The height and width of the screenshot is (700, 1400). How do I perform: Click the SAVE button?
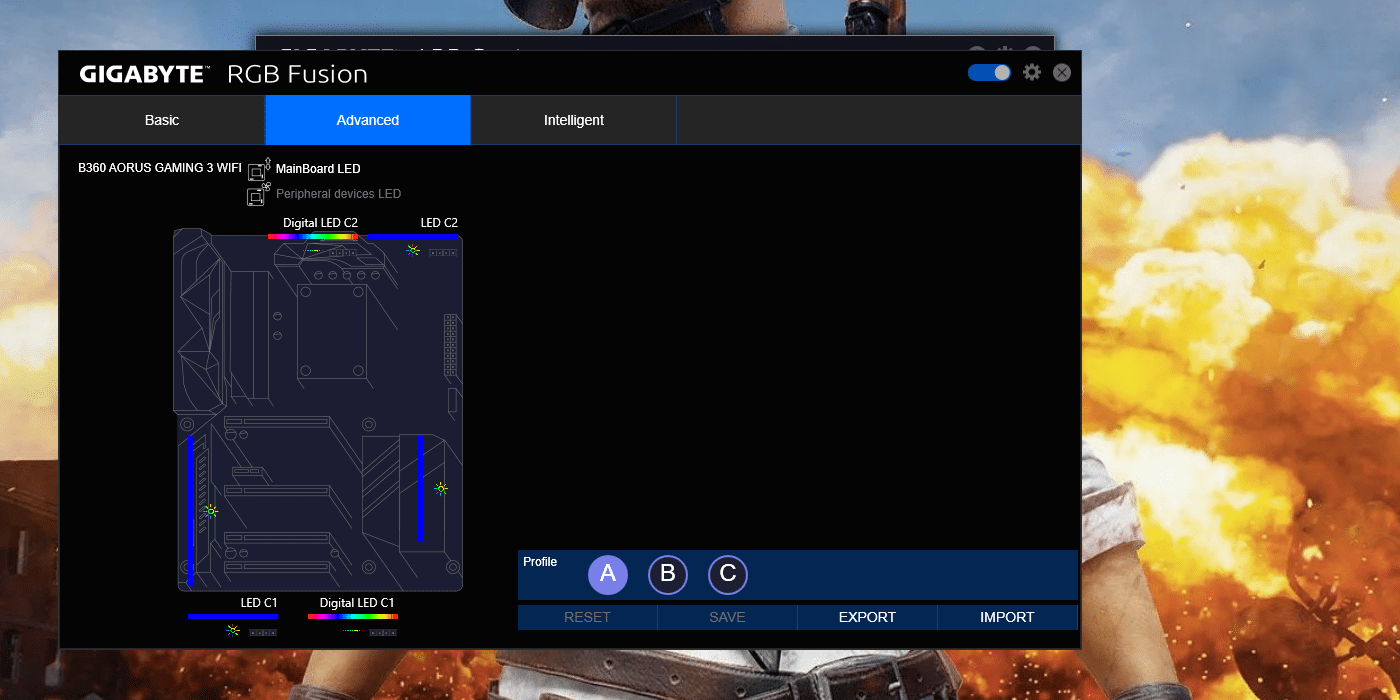point(727,617)
